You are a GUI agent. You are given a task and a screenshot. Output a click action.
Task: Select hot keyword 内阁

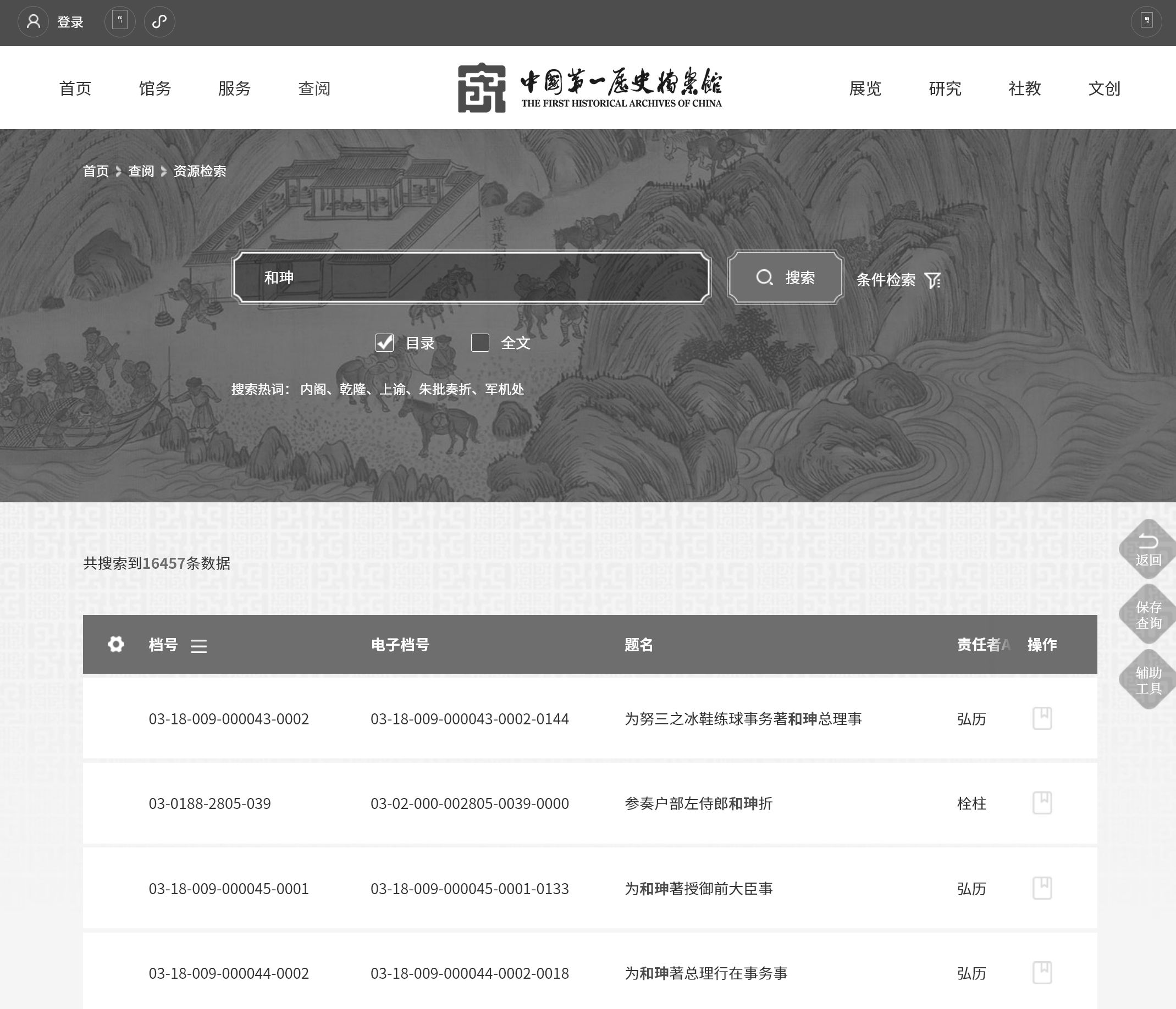[x=313, y=389]
